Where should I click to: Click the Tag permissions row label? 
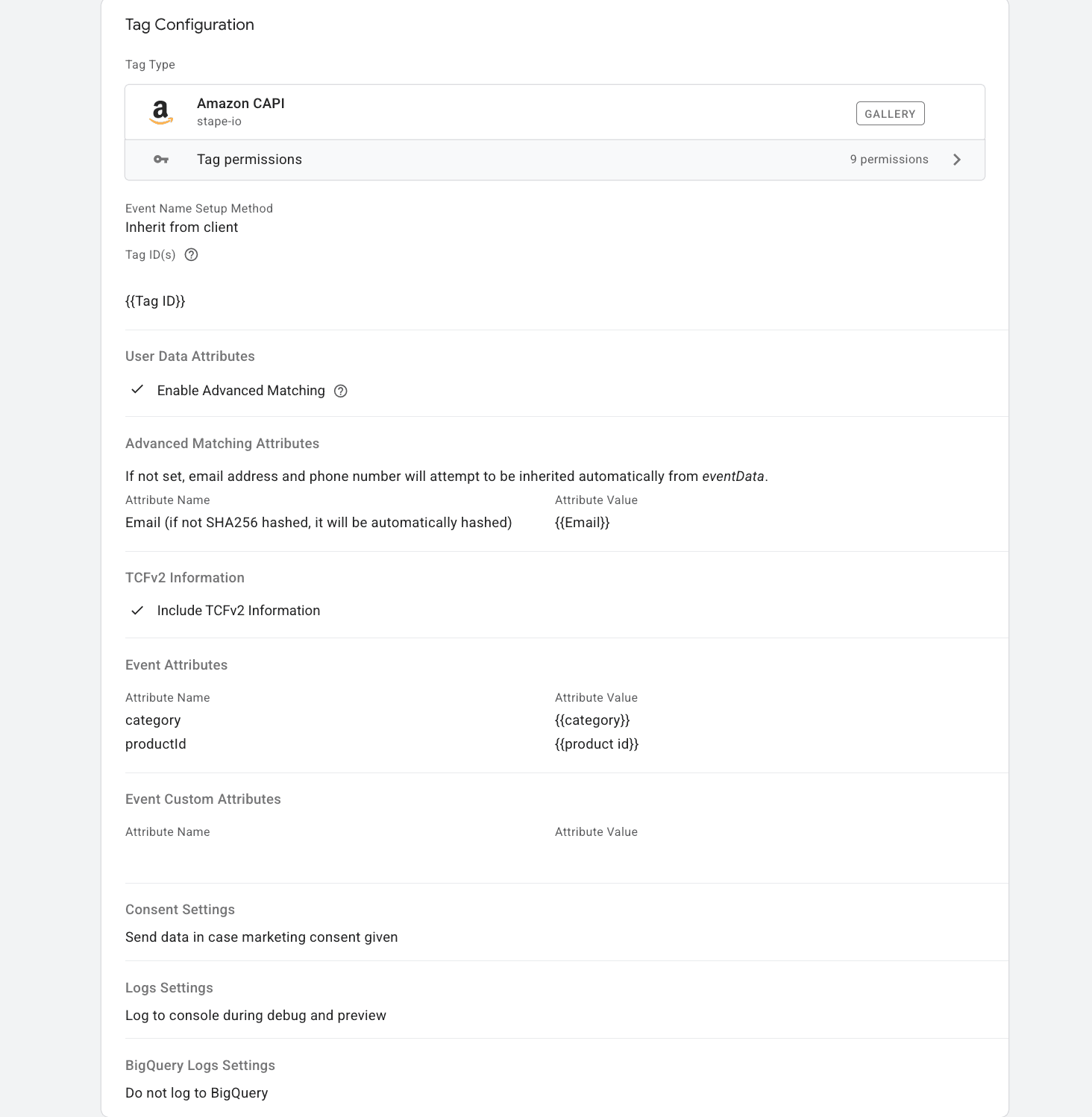(249, 160)
